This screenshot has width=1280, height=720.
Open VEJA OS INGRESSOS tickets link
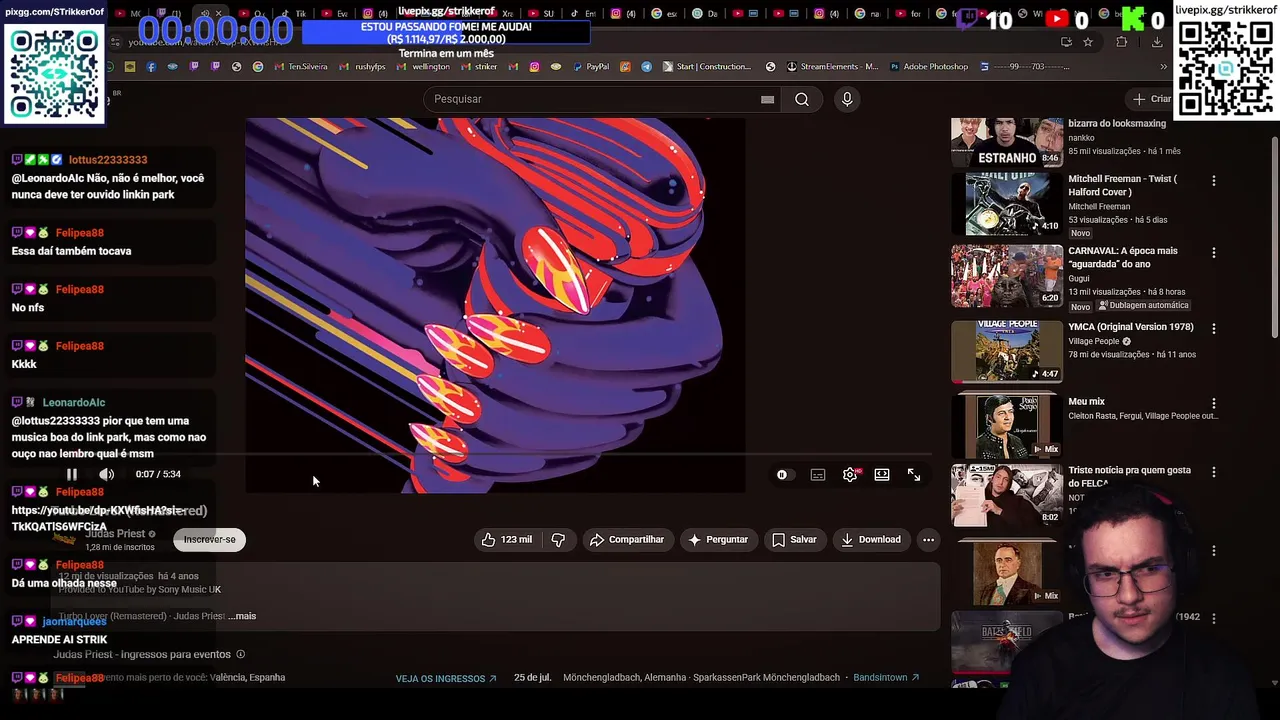coord(446,678)
